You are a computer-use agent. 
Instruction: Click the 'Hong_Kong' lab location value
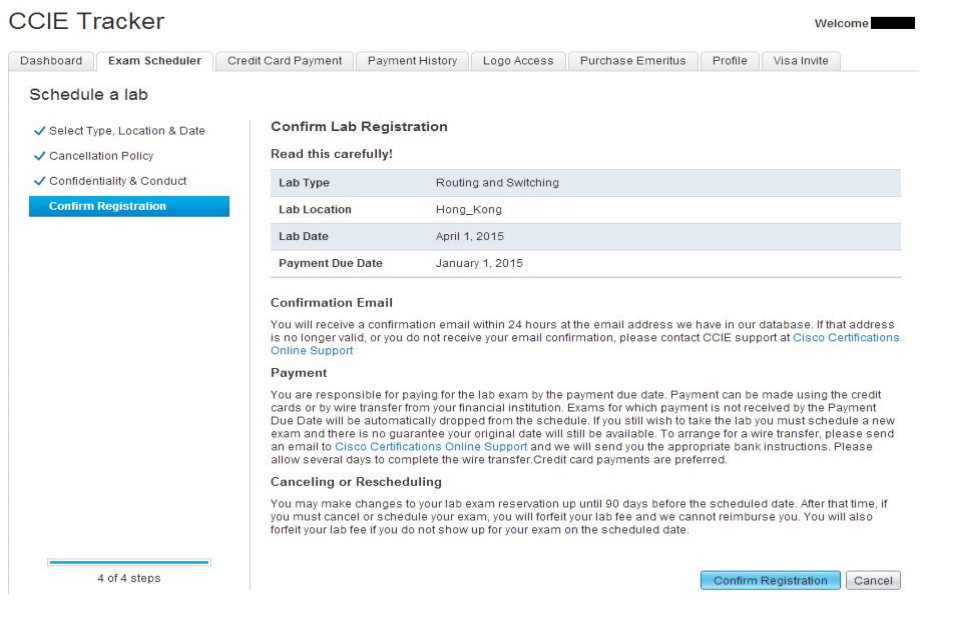pos(469,209)
